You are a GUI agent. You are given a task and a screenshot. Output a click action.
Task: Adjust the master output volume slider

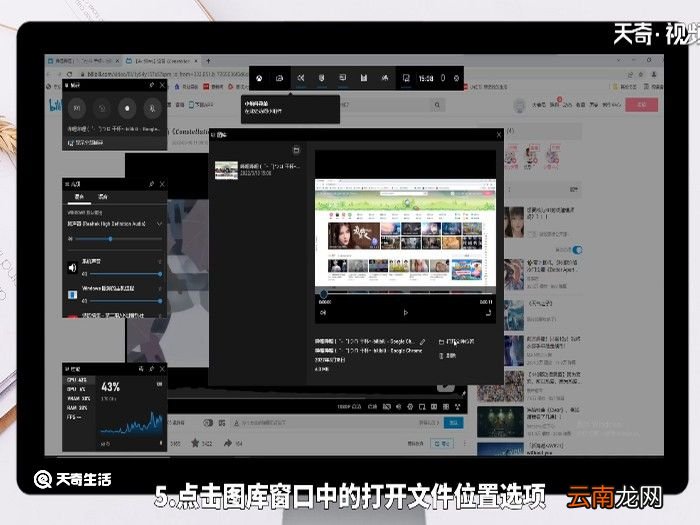118,239
